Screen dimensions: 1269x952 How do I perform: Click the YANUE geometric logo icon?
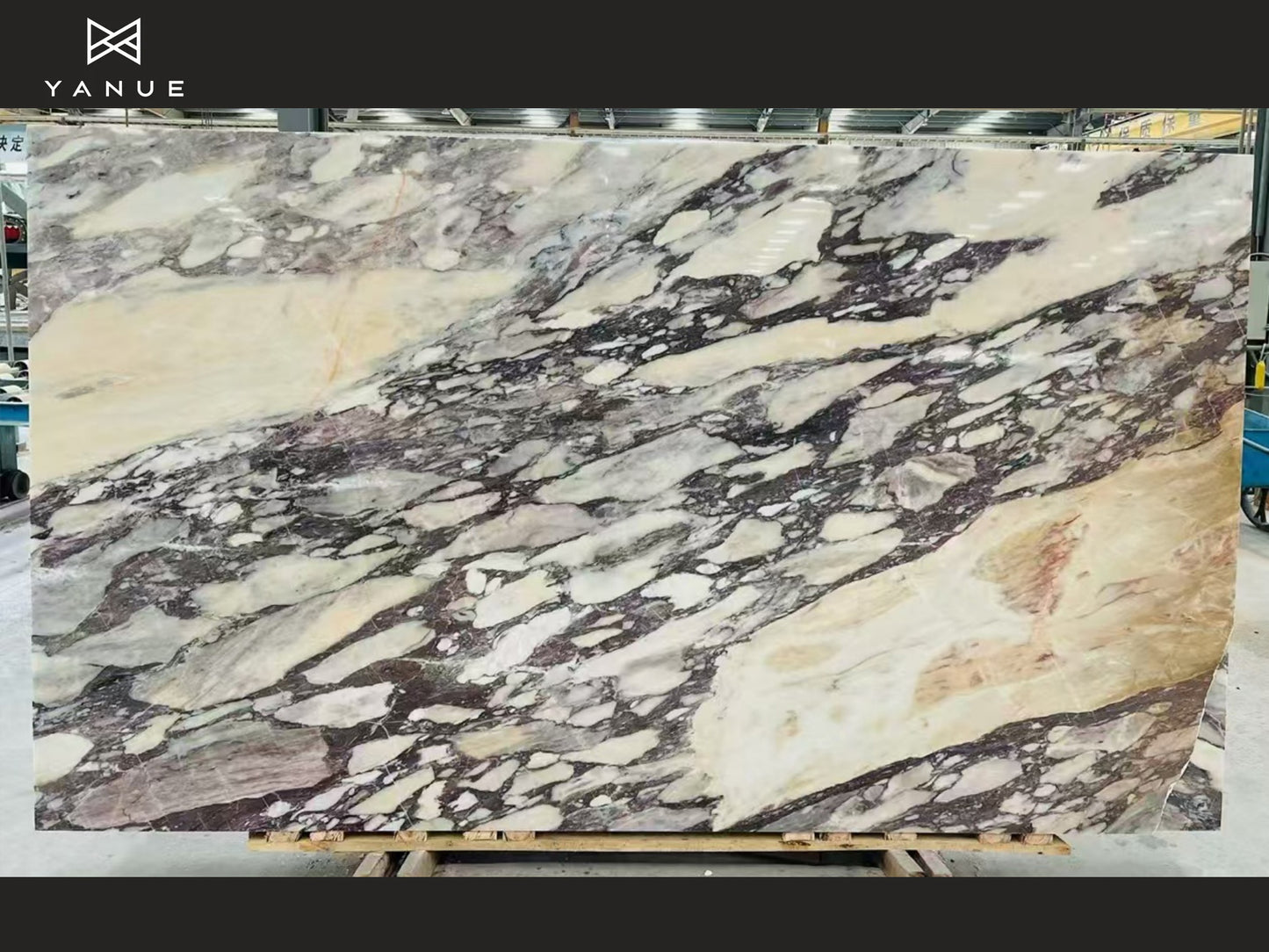[x=113, y=41]
